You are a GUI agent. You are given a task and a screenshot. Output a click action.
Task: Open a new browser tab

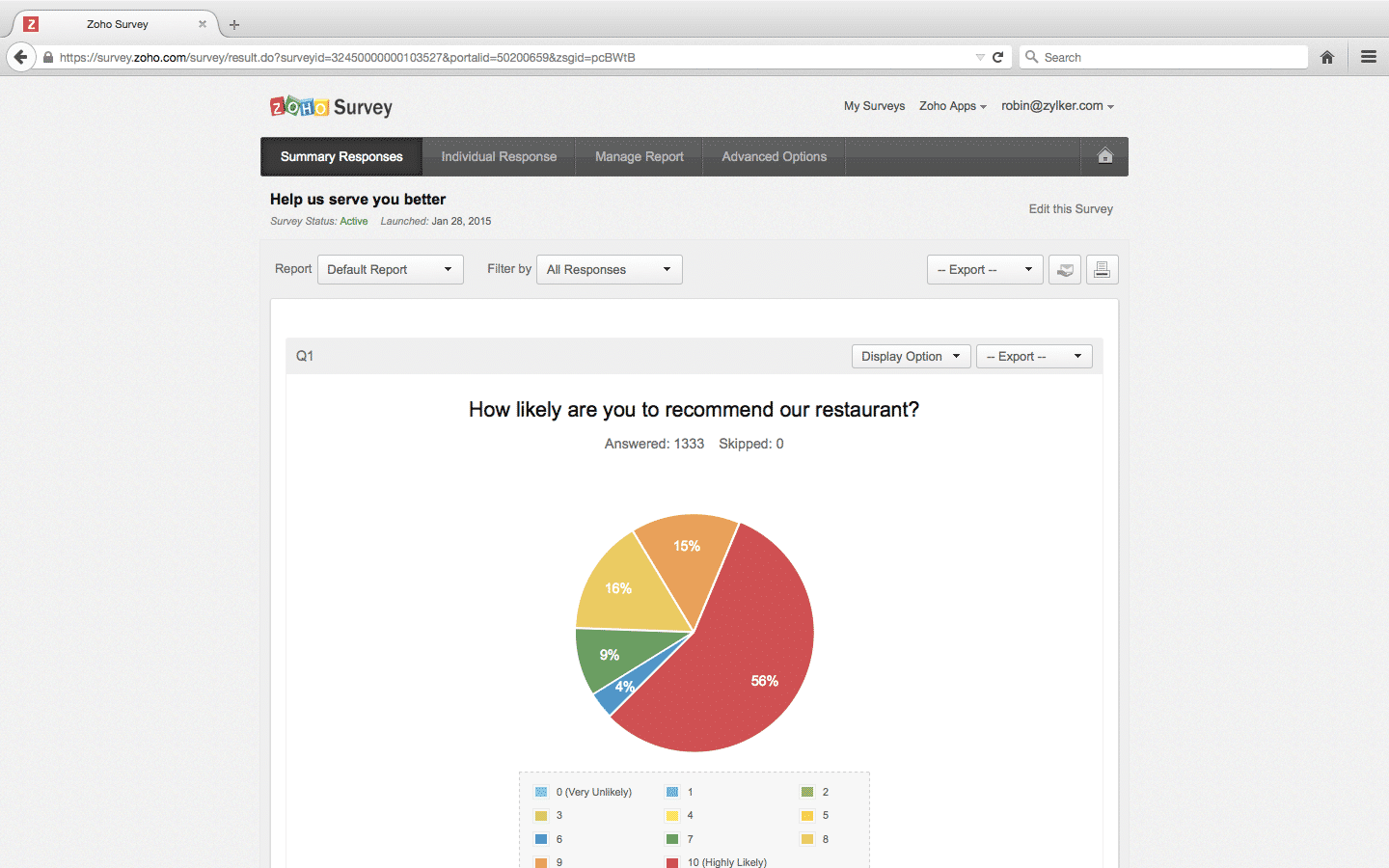pos(234,24)
